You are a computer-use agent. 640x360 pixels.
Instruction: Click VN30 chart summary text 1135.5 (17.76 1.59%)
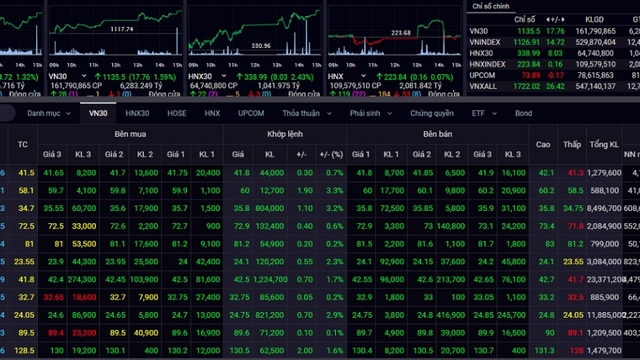point(136,76)
